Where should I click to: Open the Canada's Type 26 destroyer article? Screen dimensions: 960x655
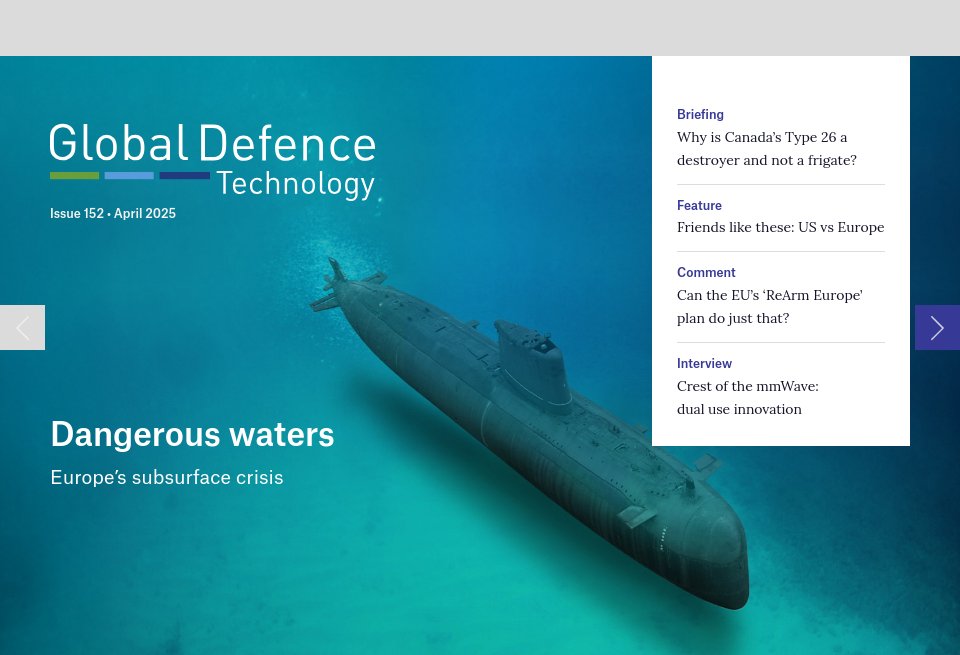766,148
